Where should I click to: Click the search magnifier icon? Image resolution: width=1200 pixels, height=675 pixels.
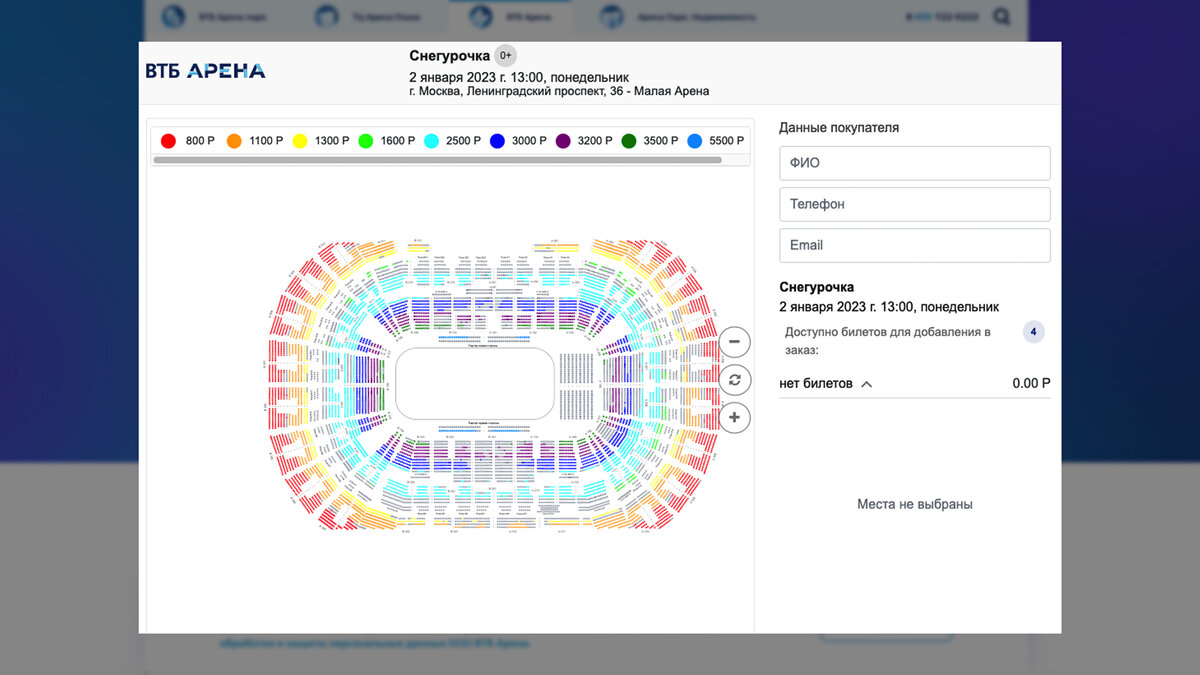point(1001,17)
